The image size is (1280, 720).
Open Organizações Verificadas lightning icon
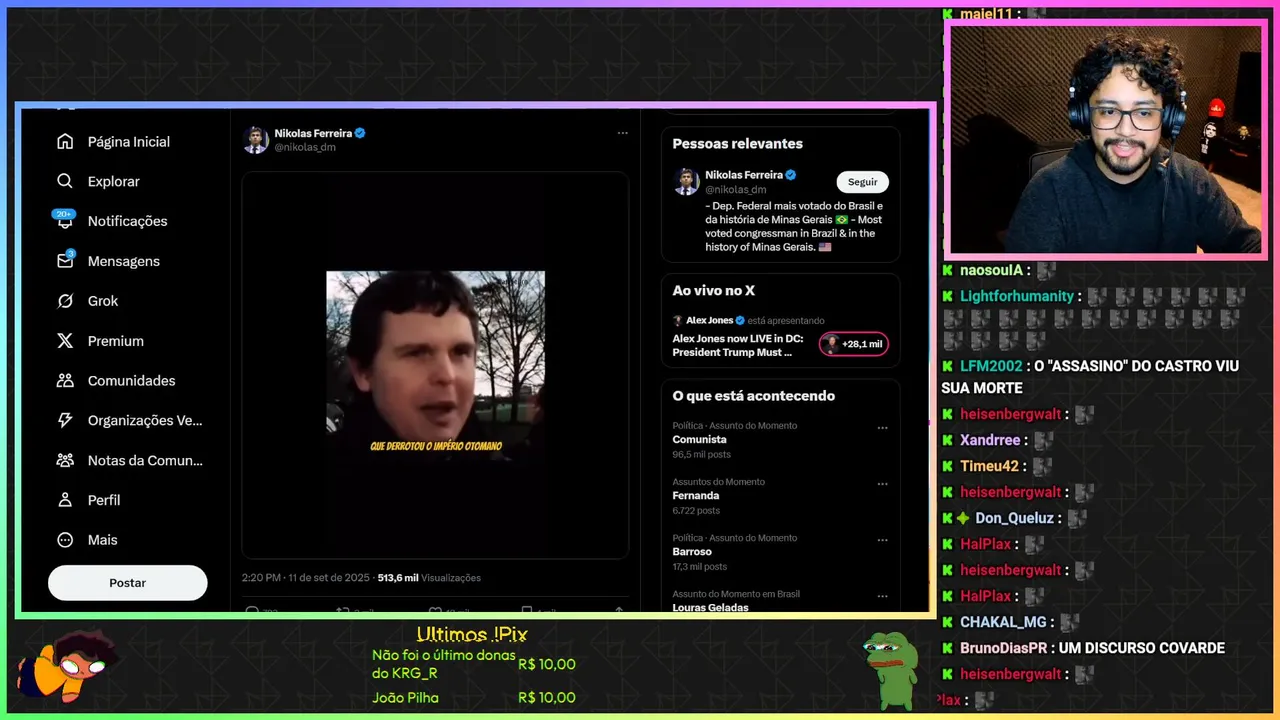click(x=65, y=421)
